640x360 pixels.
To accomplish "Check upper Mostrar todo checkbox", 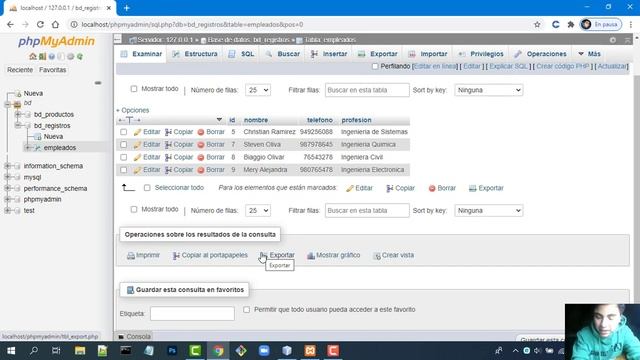I will (134, 89).
